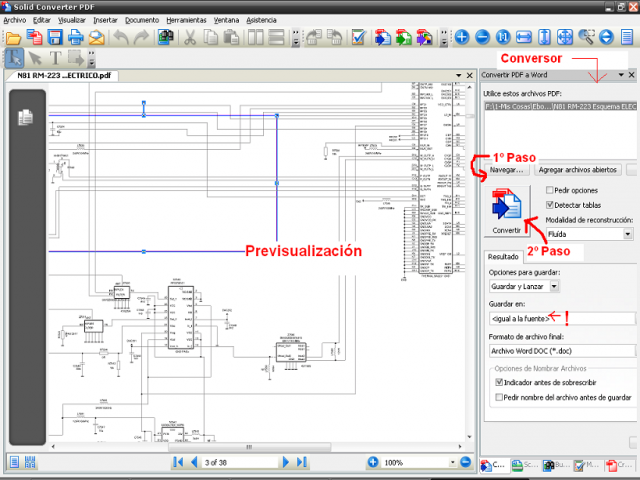Select the listed PDF file N81 RM-223 Esquema
640x480 pixels.
click(x=560, y=107)
